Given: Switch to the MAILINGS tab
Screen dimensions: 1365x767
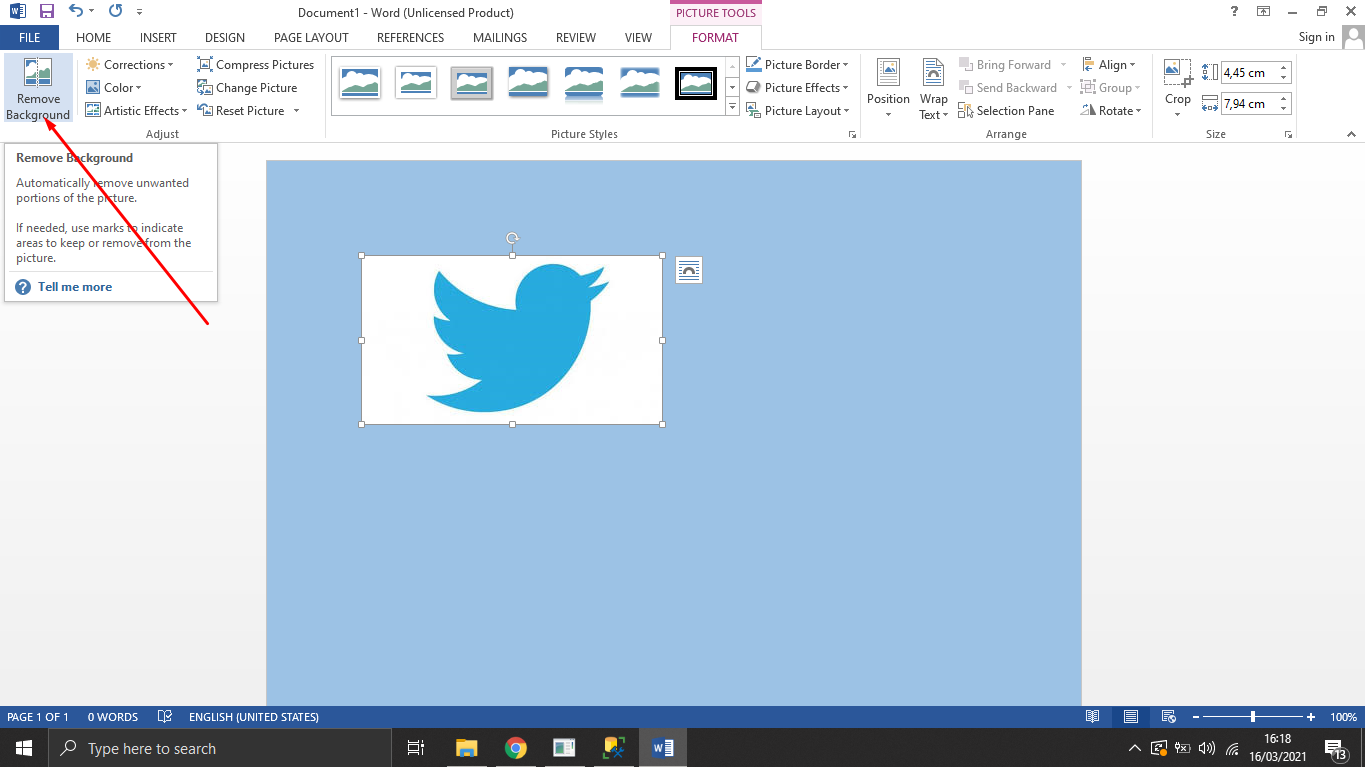Looking at the screenshot, I should click(x=500, y=38).
